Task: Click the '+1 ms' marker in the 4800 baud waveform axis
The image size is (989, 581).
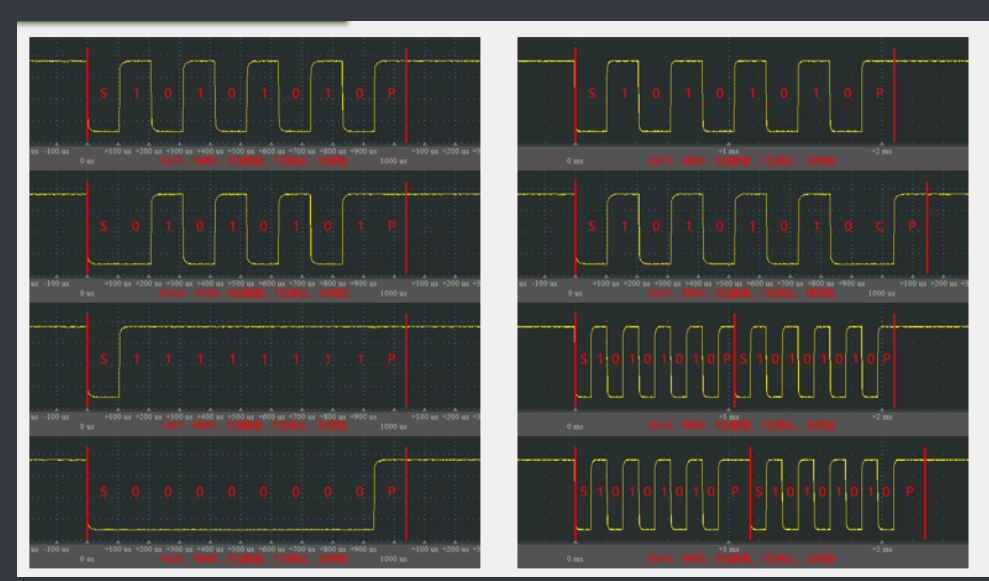Action: coord(729,151)
